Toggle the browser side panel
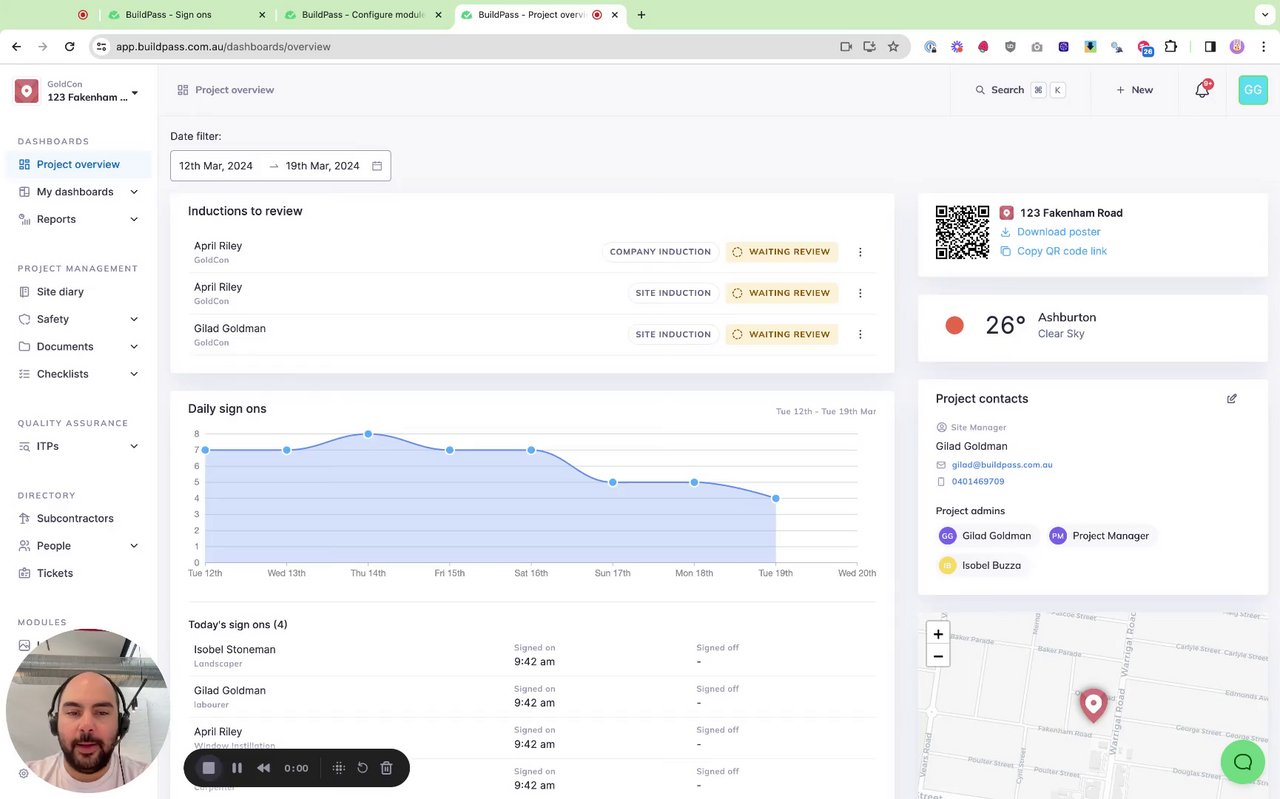Image resolution: width=1280 pixels, height=799 pixels. click(1210, 46)
